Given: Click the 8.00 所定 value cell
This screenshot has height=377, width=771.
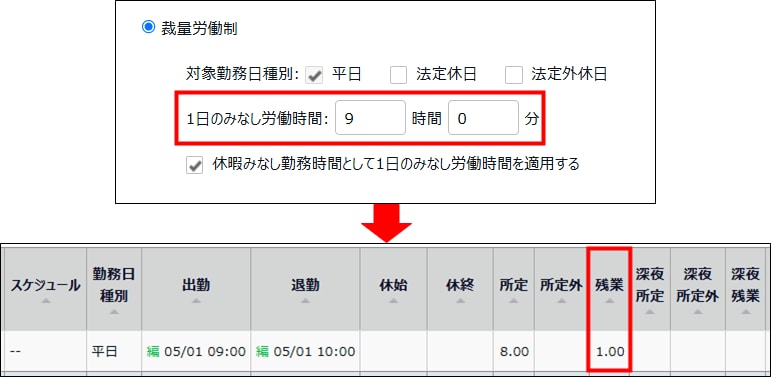Looking at the screenshot, I should pos(514,352).
